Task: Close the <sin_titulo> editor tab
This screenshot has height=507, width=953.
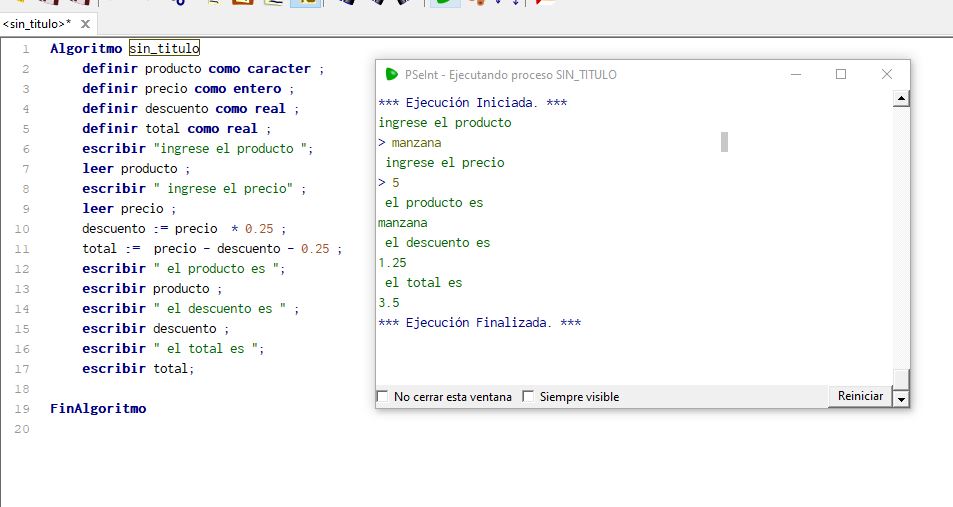Action: pyautogui.click(x=84, y=24)
